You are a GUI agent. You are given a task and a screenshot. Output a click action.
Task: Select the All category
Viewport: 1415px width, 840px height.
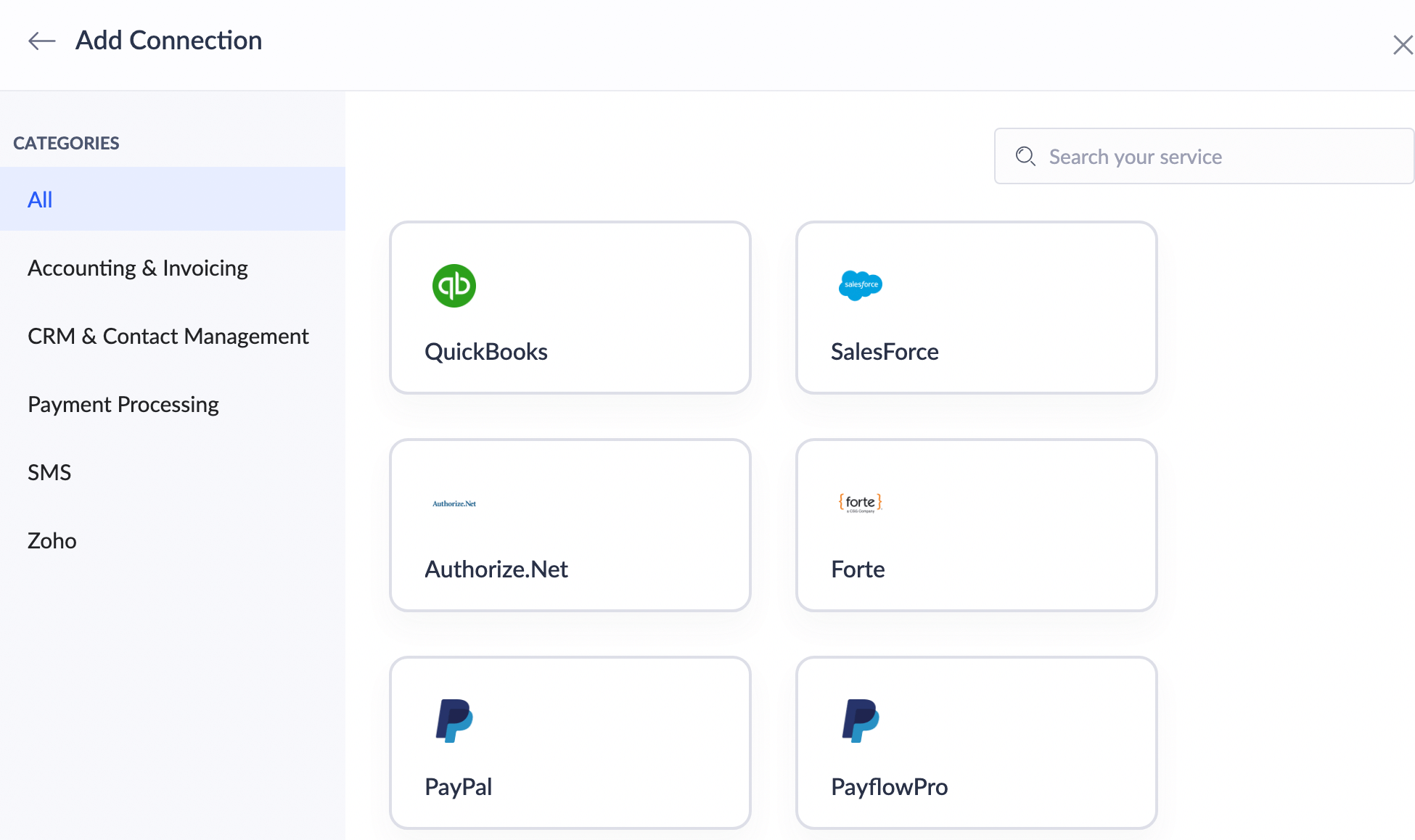point(173,199)
